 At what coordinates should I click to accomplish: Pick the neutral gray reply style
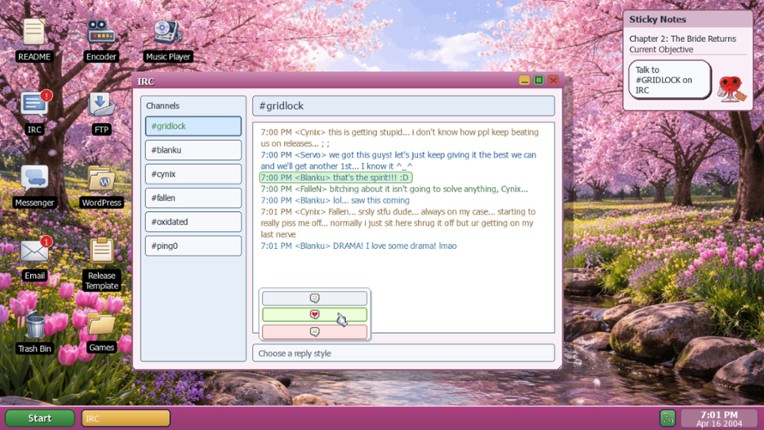click(314, 298)
